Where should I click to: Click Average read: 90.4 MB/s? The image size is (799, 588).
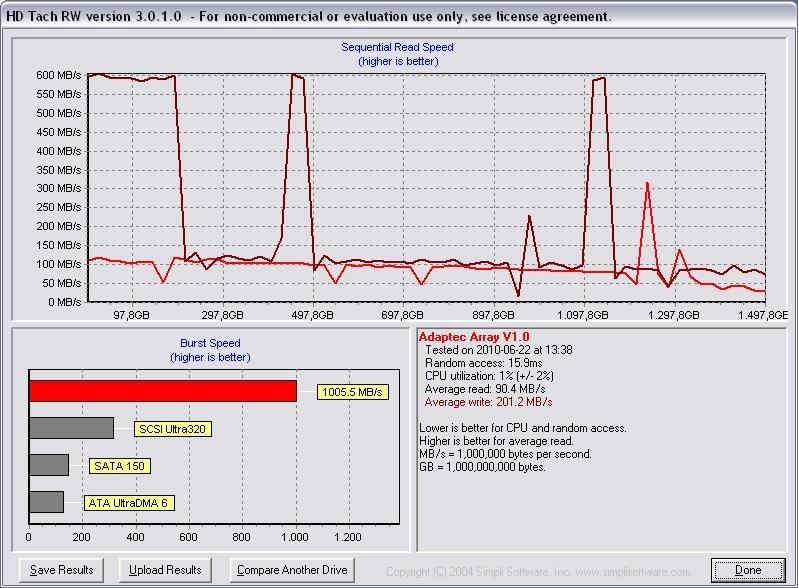pyautogui.click(x=485, y=389)
